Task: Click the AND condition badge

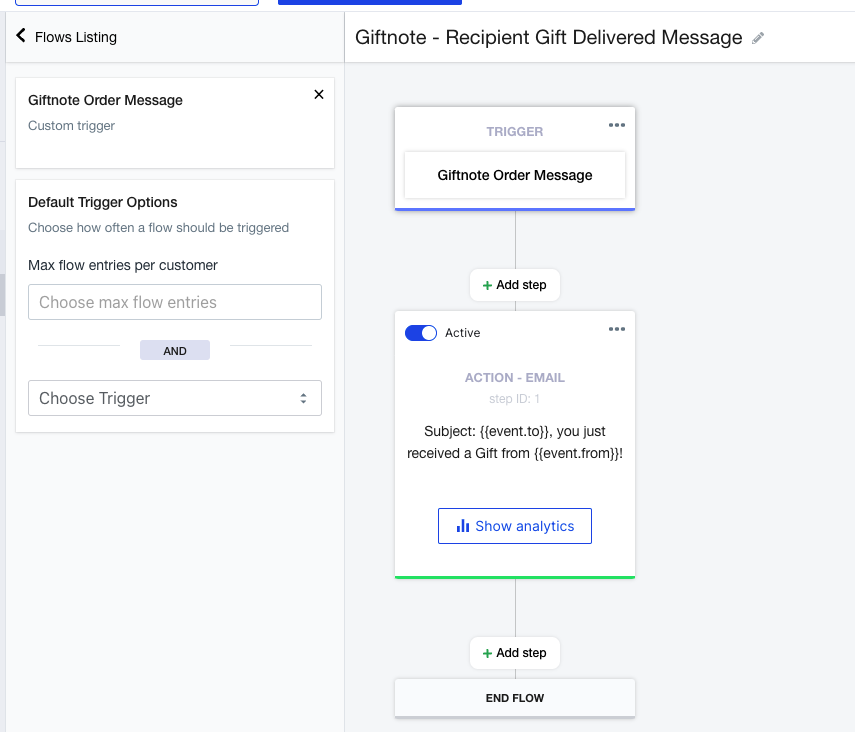Action: (x=175, y=351)
